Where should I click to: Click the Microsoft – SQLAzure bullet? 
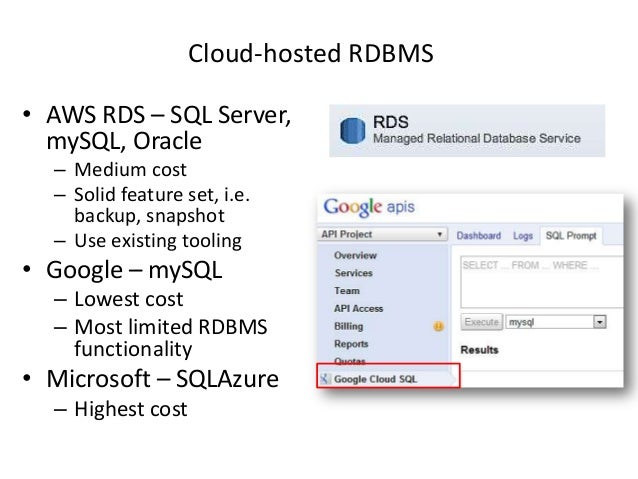162,379
